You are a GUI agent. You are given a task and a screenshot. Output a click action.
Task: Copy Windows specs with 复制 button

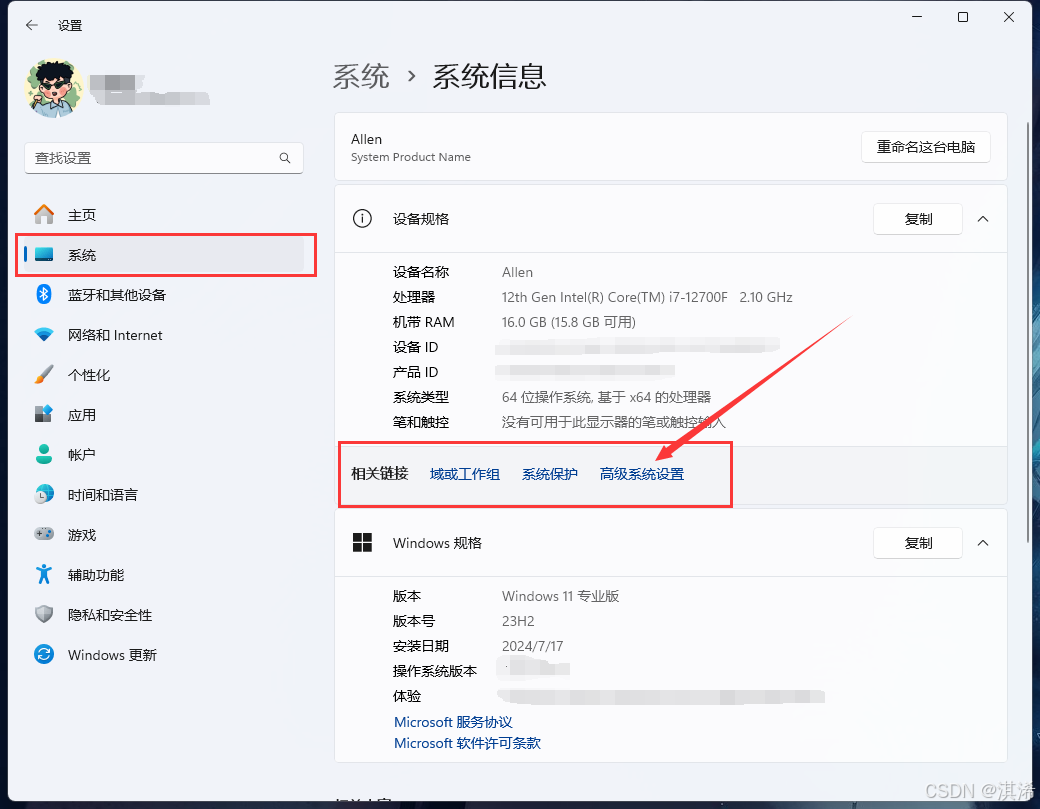click(x=918, y=543)
